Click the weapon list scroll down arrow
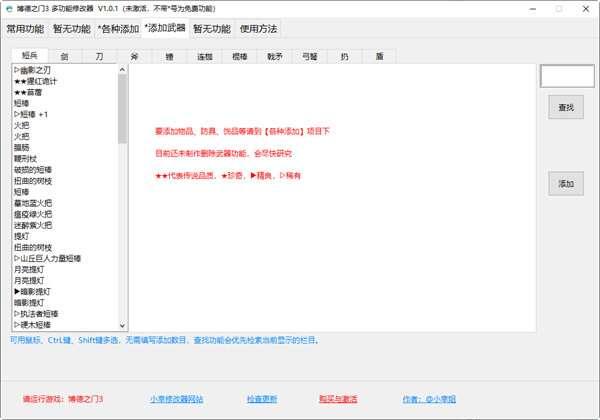 pyautogui.click(x=123, y=324)
